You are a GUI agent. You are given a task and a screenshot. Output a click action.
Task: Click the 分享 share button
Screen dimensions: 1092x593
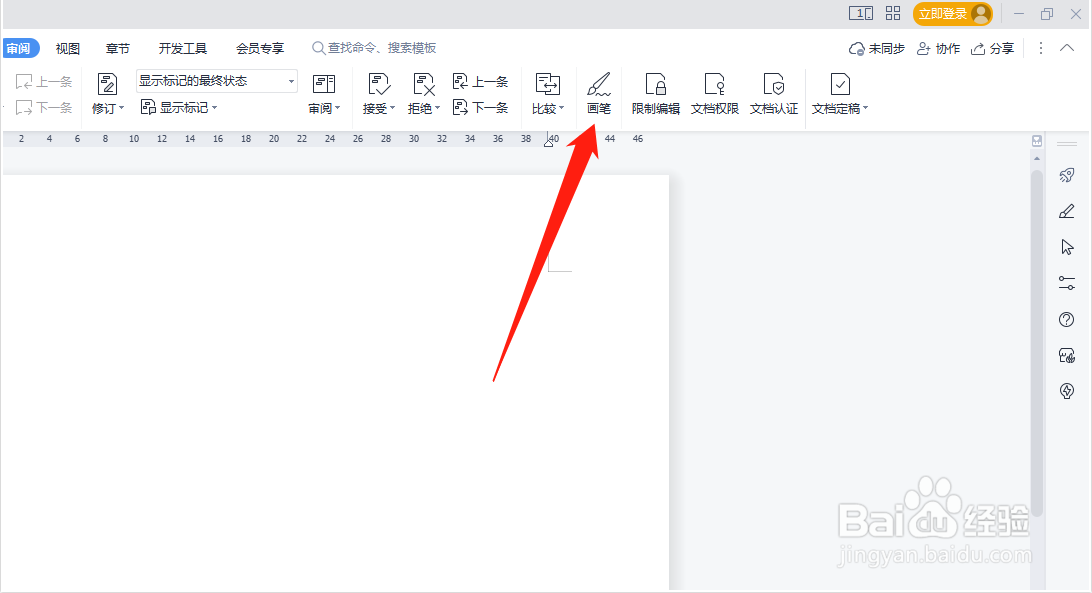pyautogui.click(x=992, y=48)
